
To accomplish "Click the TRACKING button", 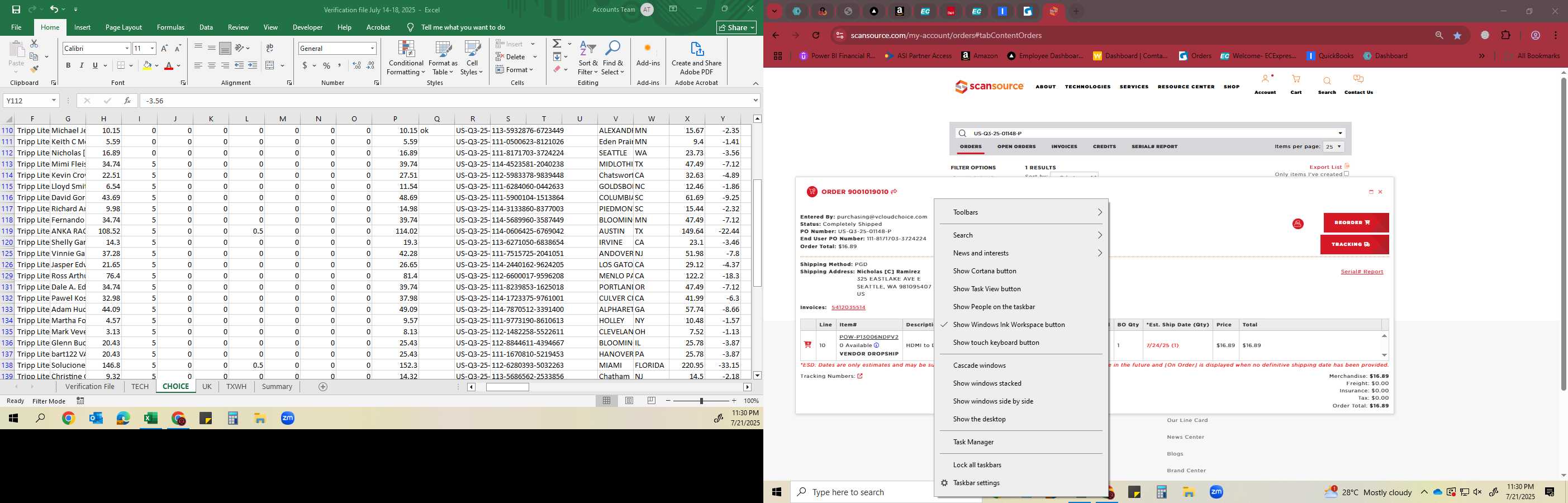I will 1355,245.
